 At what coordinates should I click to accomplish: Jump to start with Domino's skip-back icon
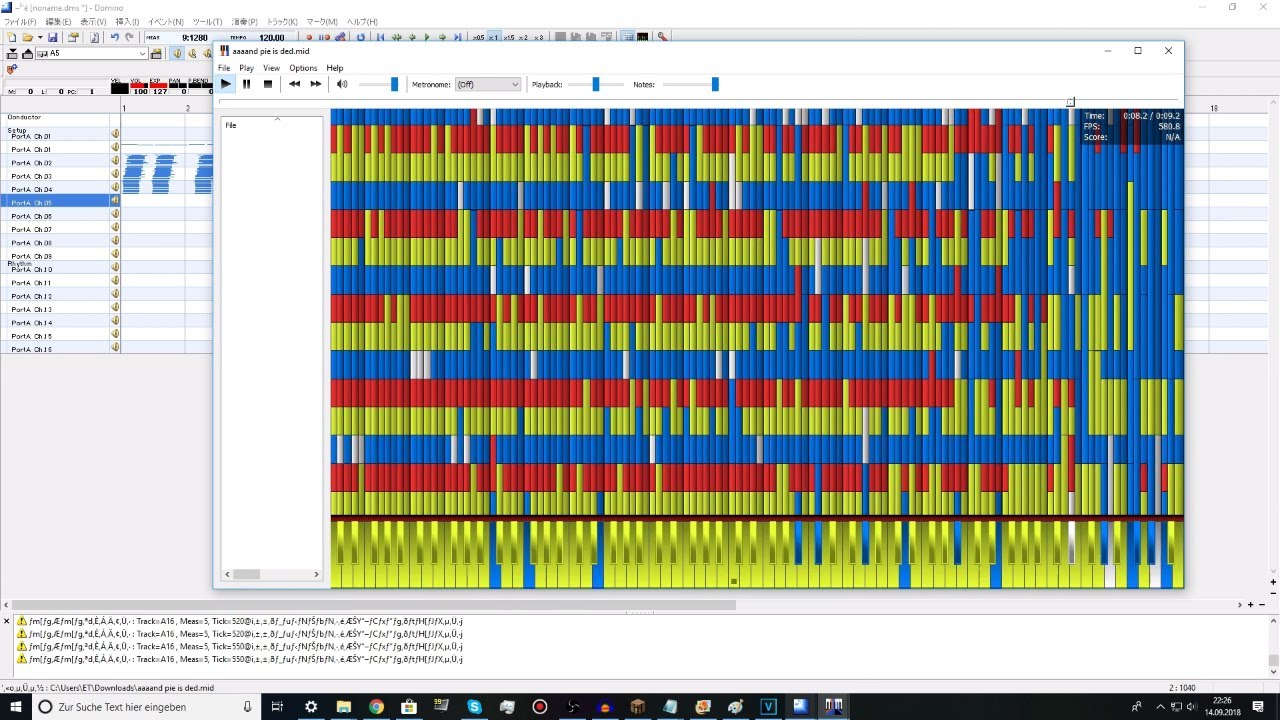tap(380, 37)
